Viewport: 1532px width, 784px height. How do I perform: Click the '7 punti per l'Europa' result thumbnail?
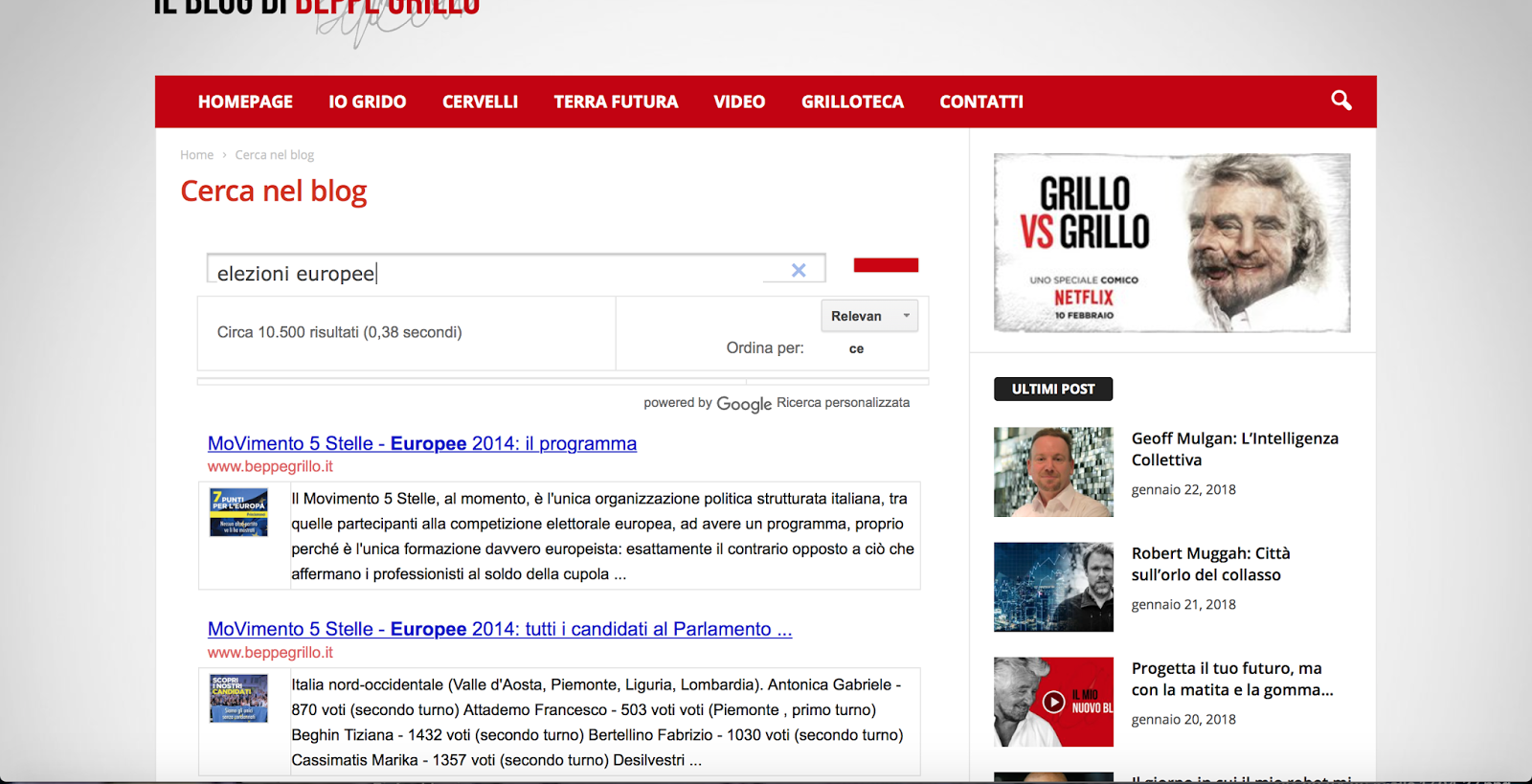pos(238,512)
